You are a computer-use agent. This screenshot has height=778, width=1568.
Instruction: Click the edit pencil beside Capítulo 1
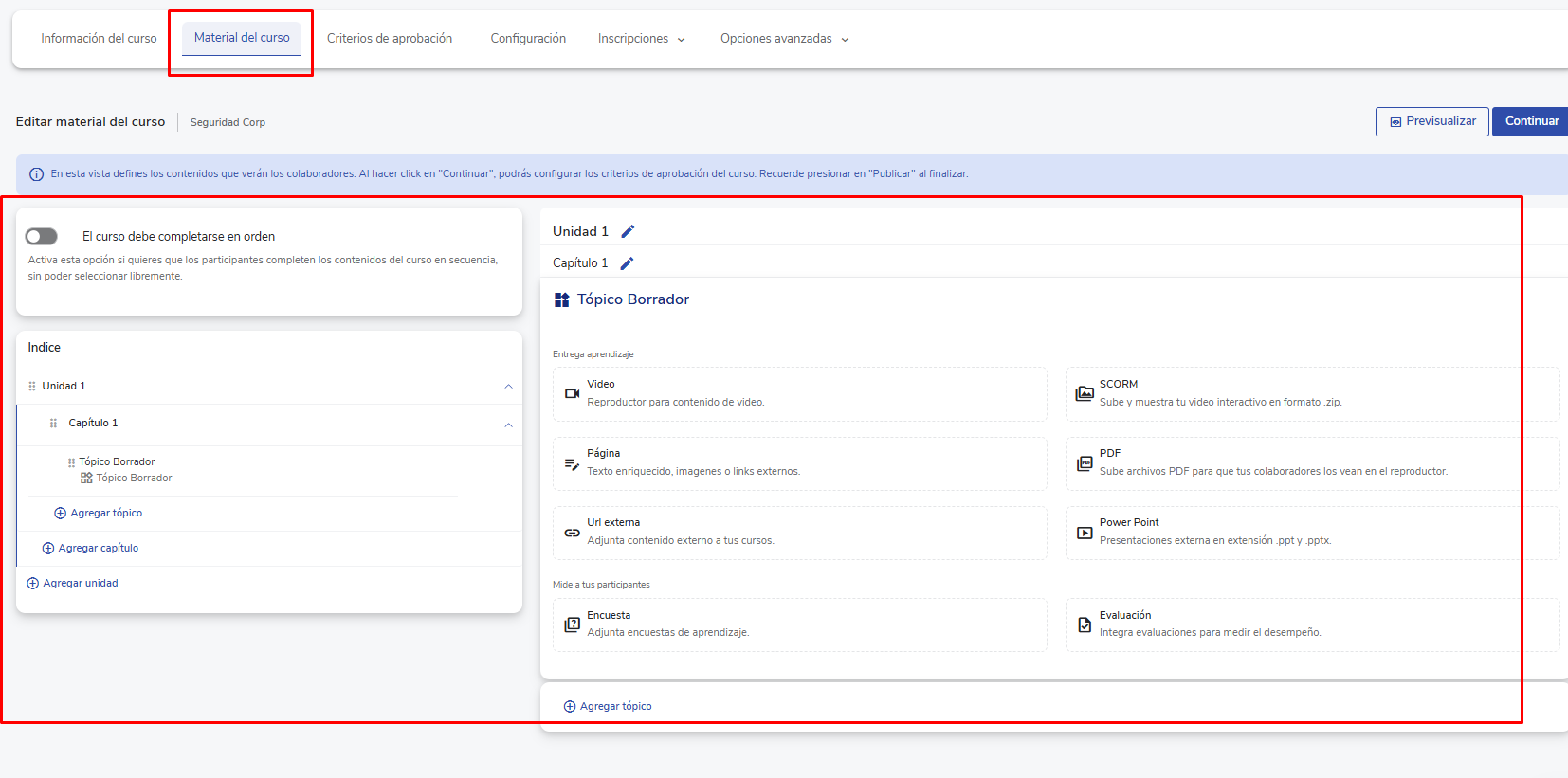[x=627, y=263]
